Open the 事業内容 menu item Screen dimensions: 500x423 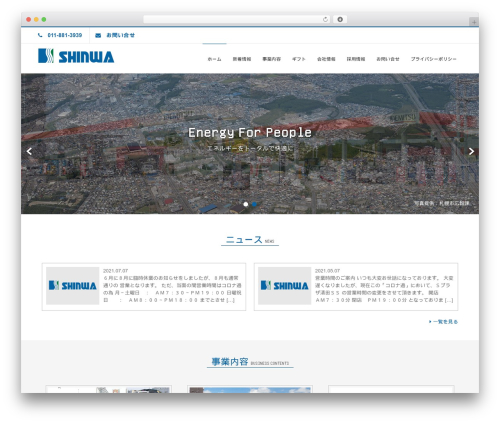(x=271, y=59)
